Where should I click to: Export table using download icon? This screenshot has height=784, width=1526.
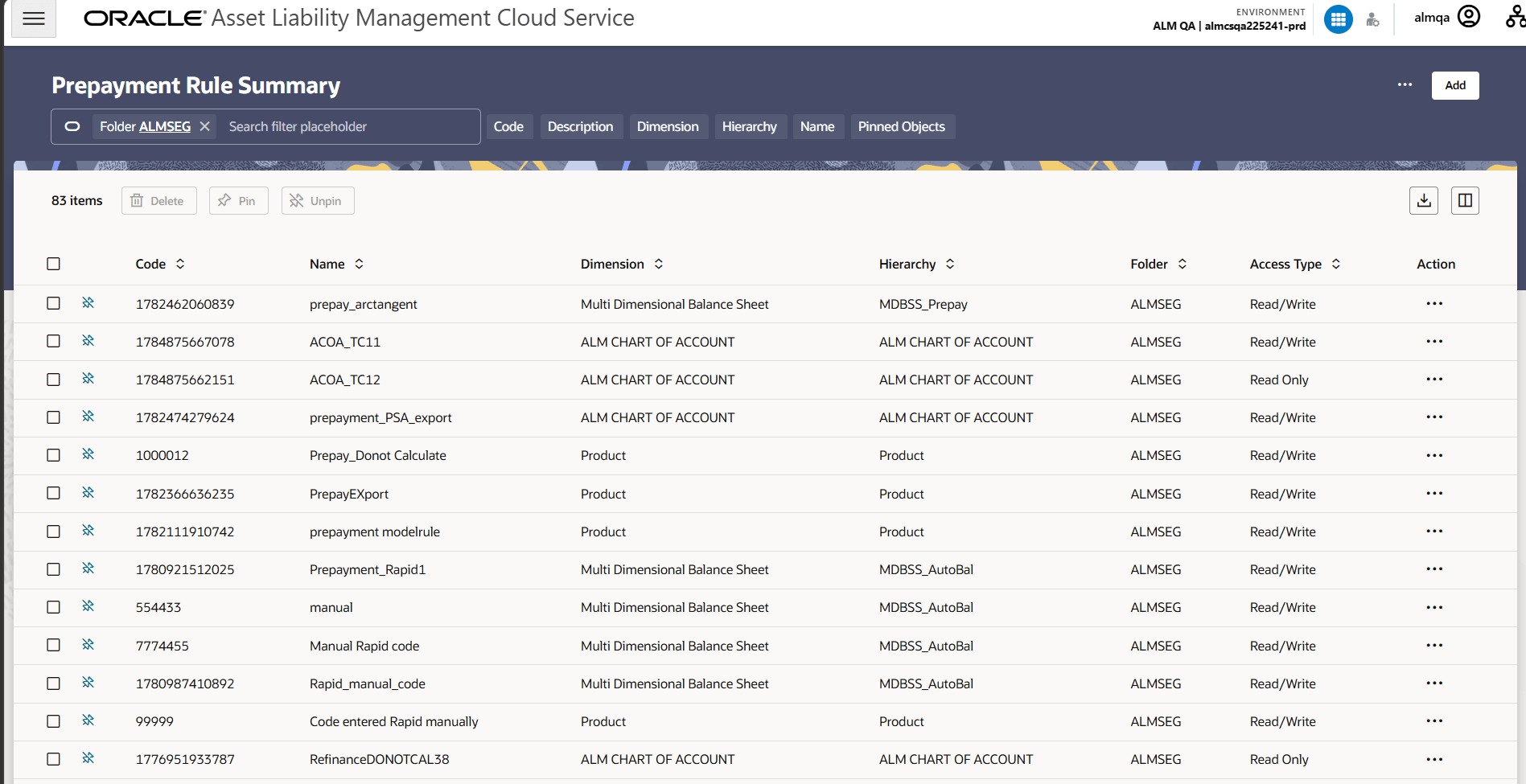click(1424, 201)
